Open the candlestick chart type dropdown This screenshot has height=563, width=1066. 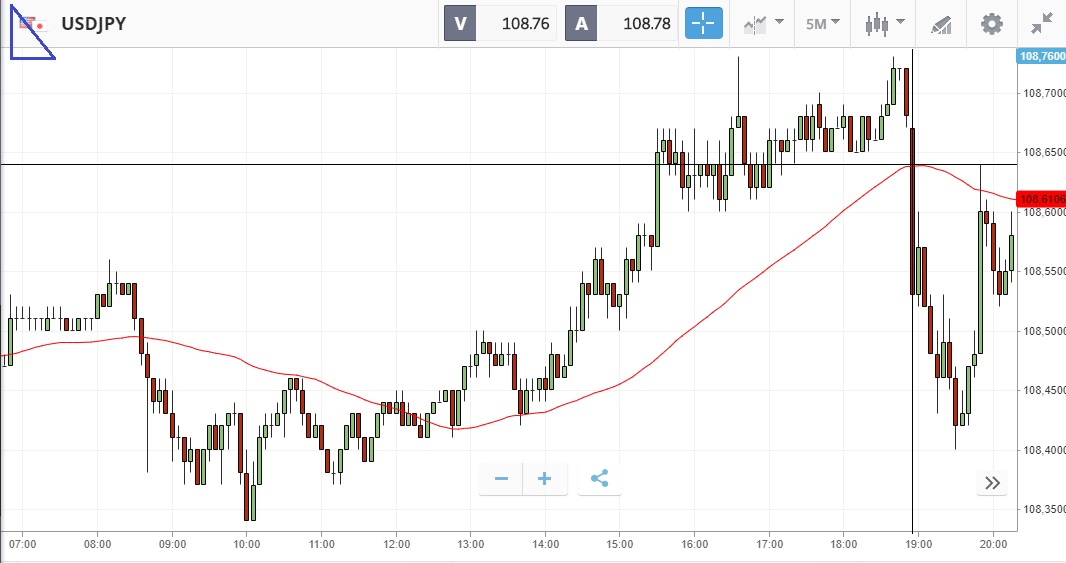(x=885, y=23)
